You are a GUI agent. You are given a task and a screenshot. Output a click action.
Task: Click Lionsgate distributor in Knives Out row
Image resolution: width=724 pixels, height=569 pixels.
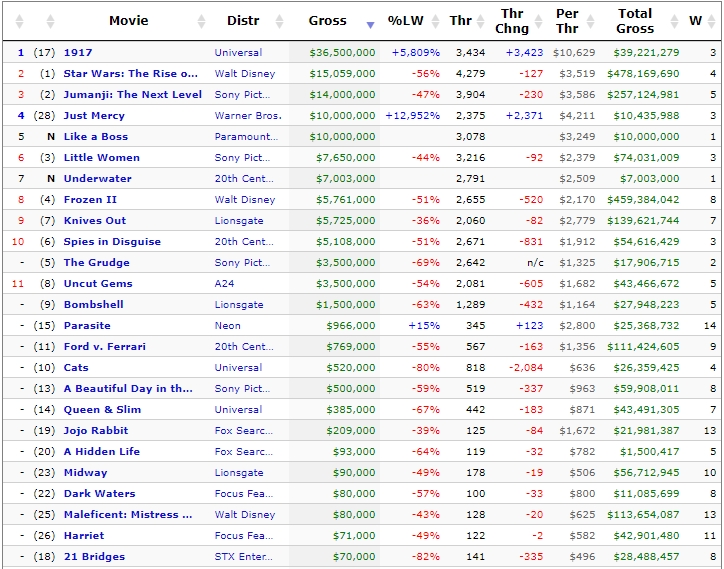pos(239,221)
